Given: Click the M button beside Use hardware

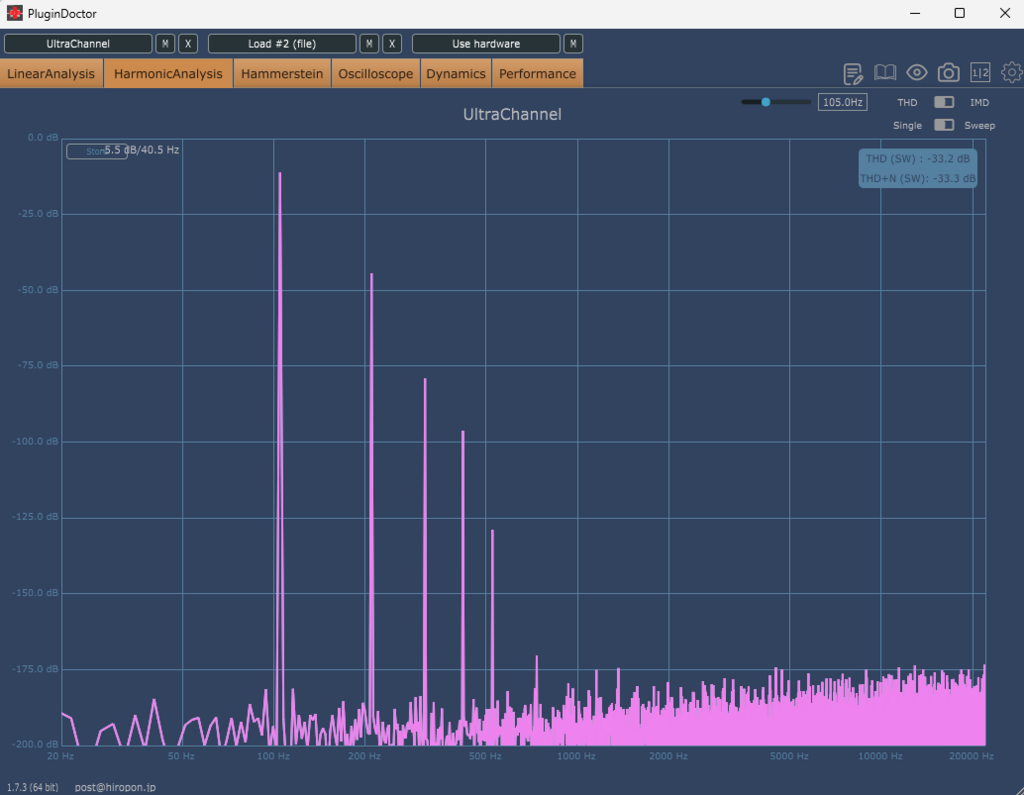Looking at the screenshot, I should [573, 44].
